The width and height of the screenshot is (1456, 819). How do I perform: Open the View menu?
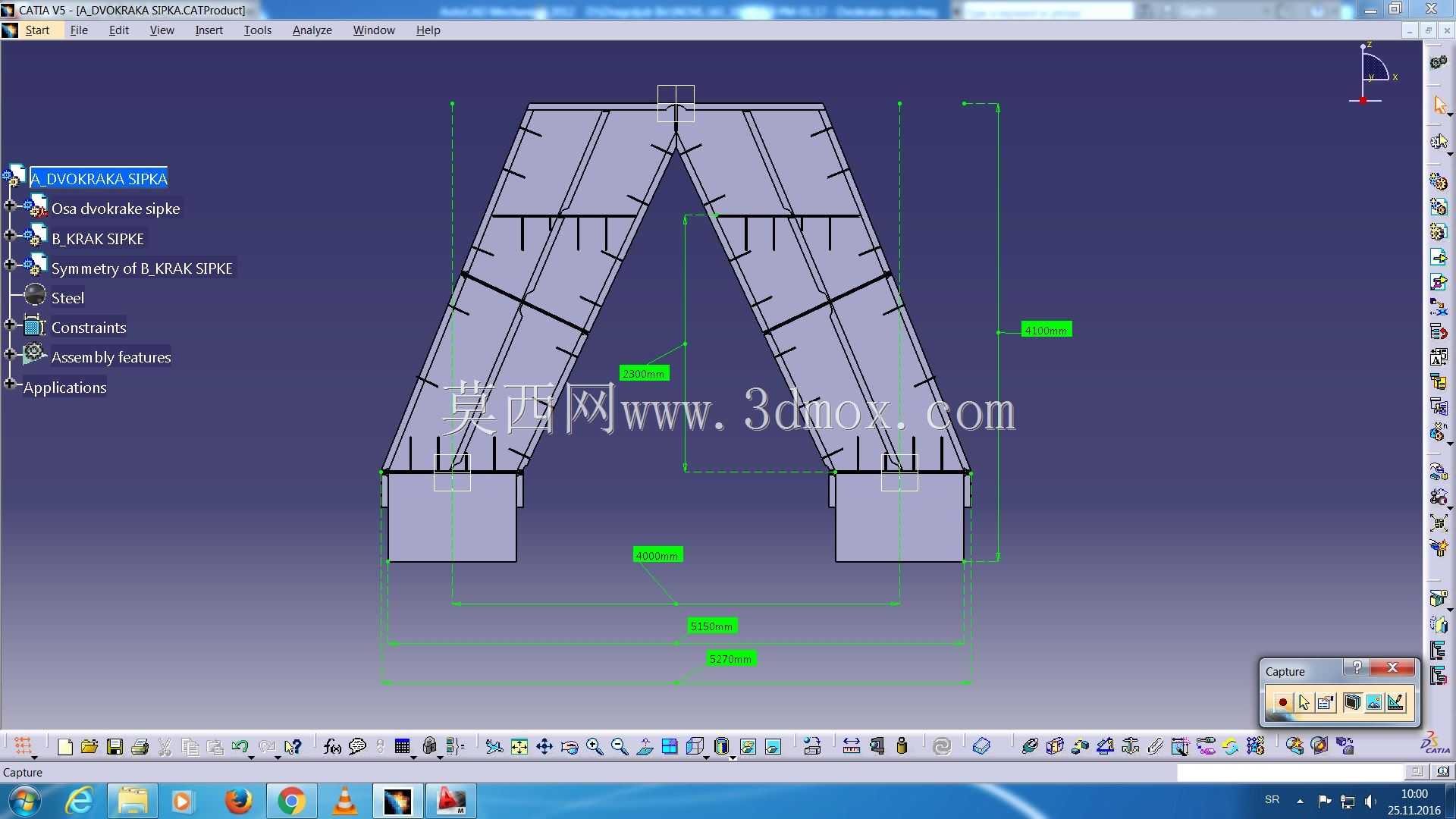click(162, 30)
